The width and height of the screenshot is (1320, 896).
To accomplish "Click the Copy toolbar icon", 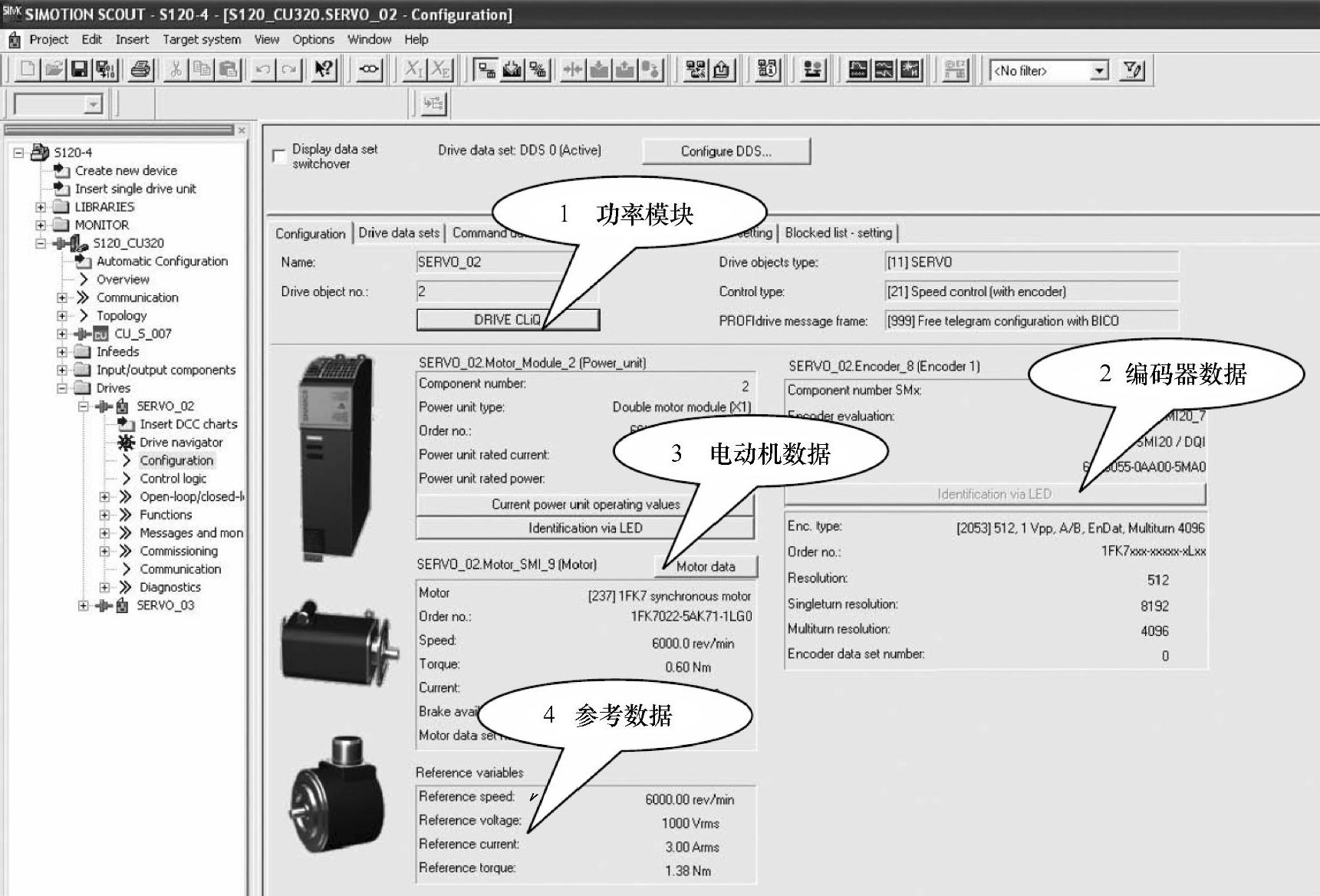I will coord(202,70).
